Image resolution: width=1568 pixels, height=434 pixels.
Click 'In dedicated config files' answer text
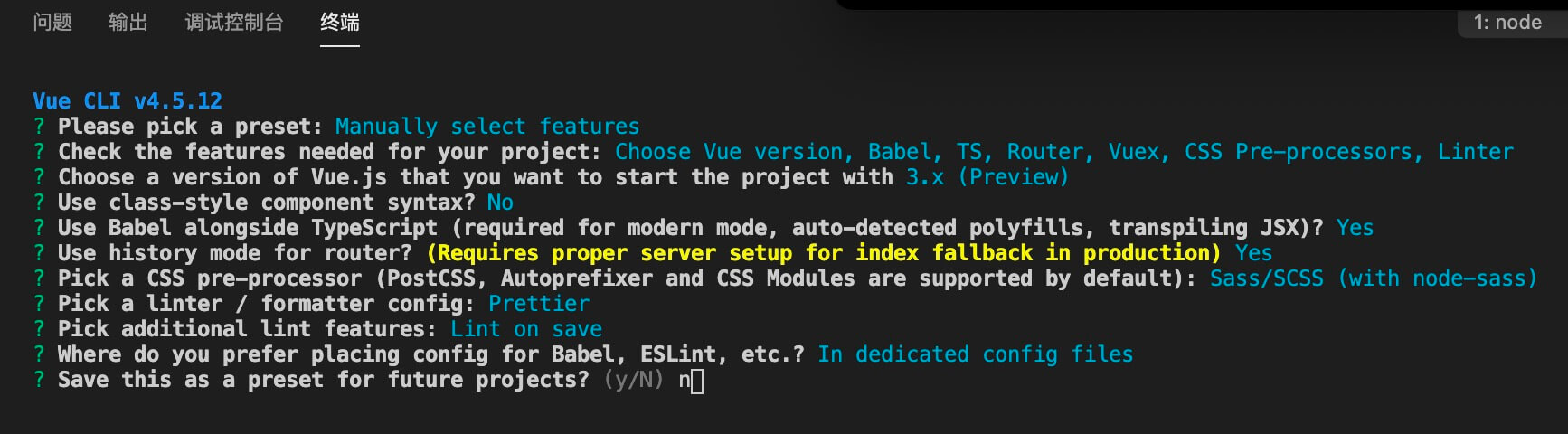(x=976, y=354)
